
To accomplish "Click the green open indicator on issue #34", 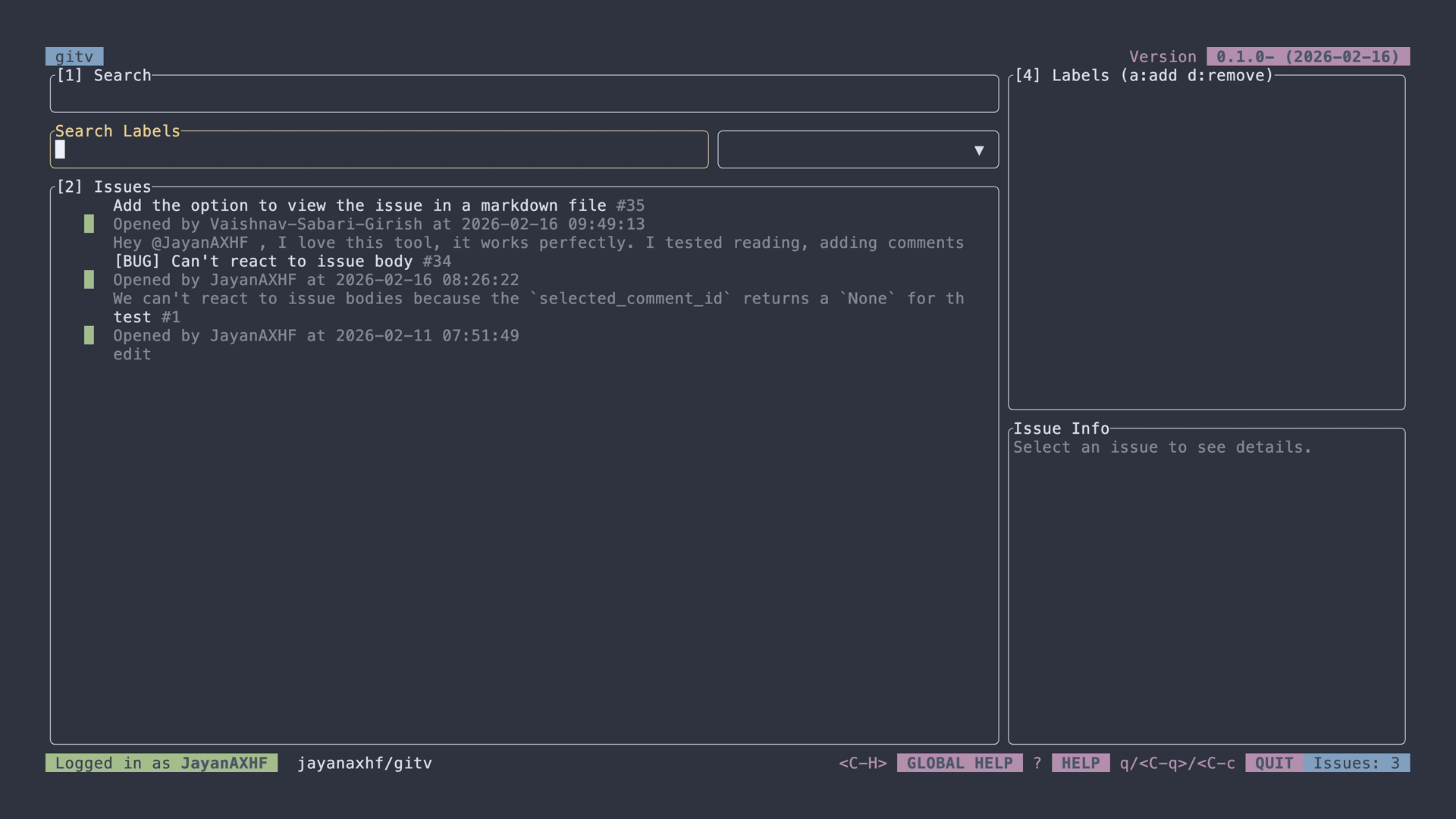I will [90, 280].
